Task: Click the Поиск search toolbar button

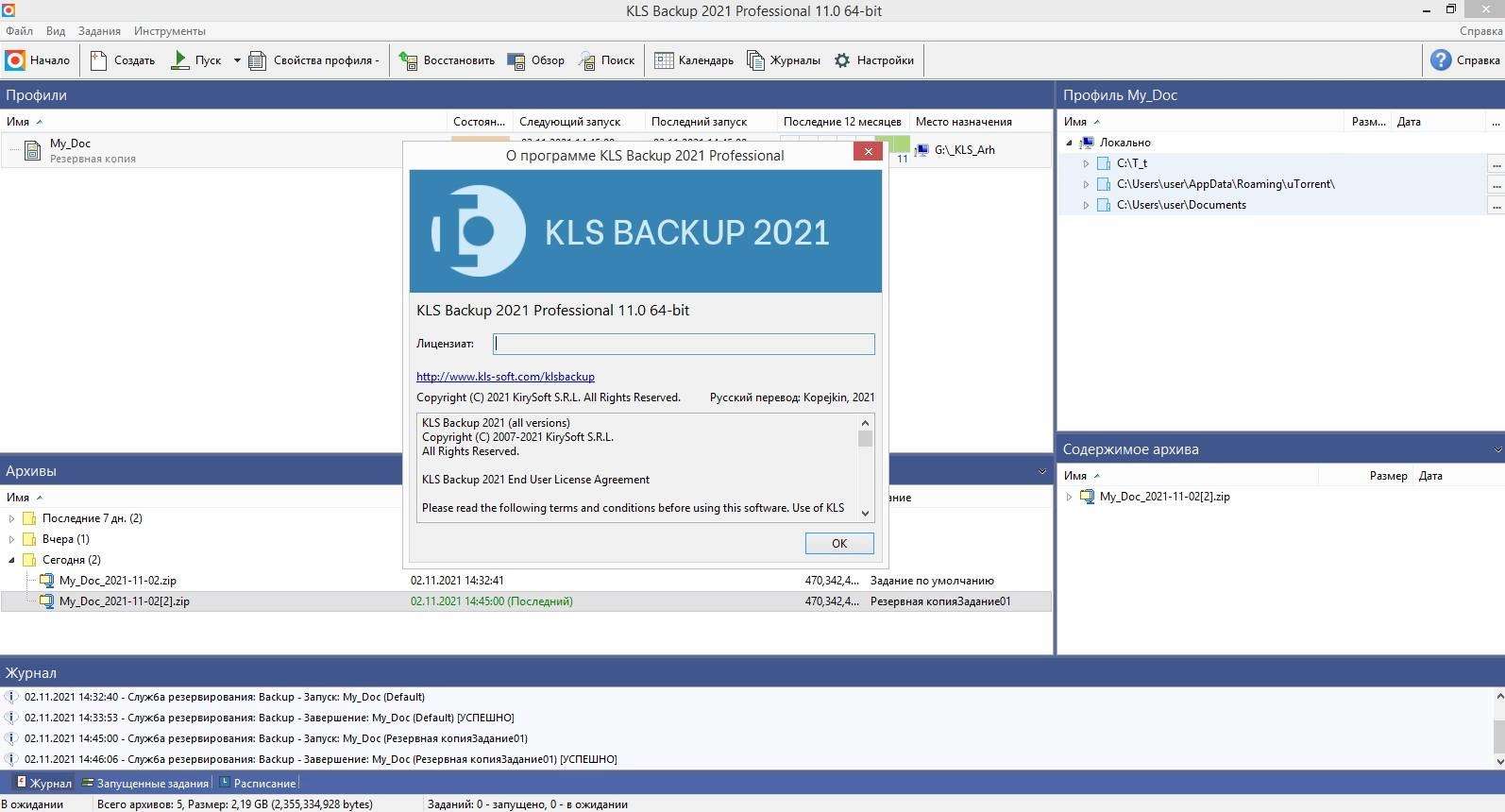Action: (x=607, y=60)
